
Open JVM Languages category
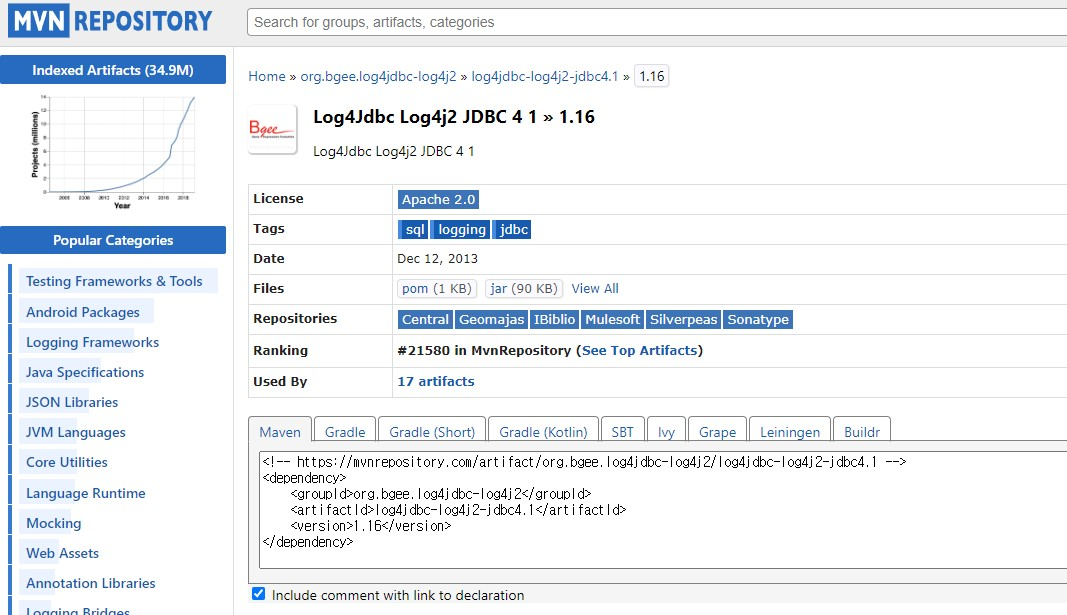[x=76, y=432]
